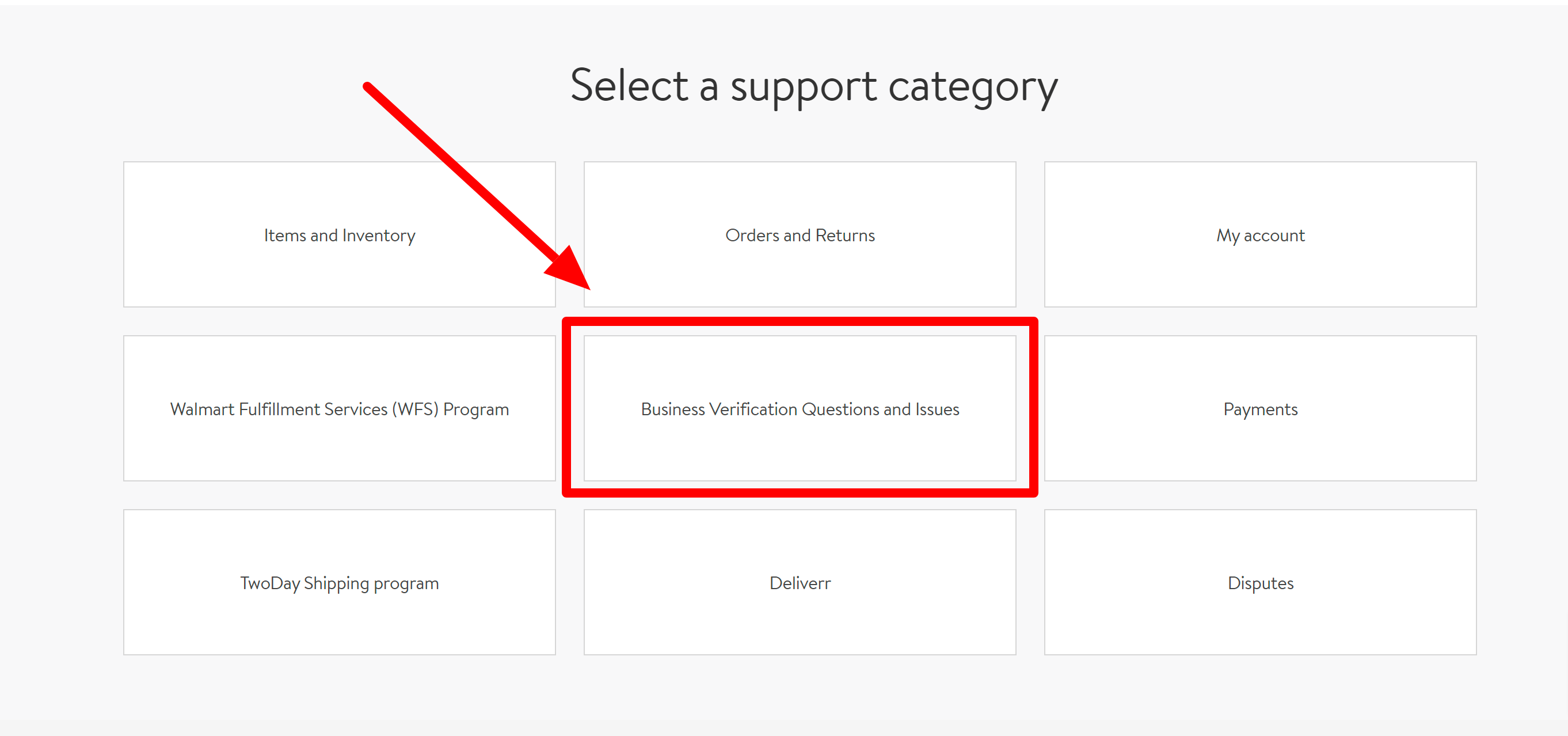Open the Disputes support category
1568x736 pixels.
pos(1260,583)
